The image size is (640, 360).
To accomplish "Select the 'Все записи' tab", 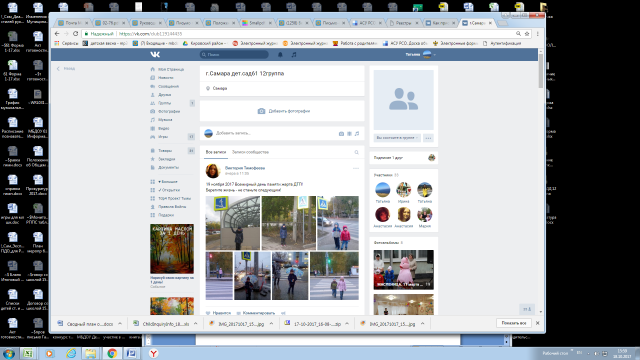I will [216, 152].
